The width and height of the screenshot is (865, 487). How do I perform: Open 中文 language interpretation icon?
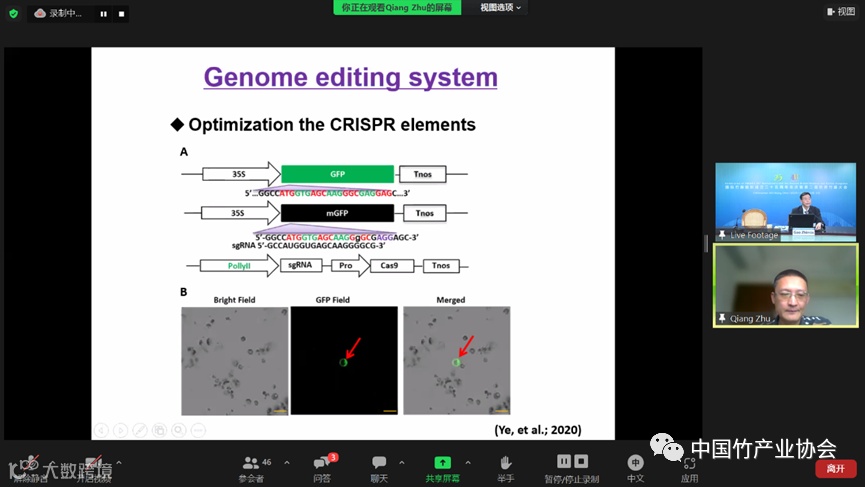coord(635,462)
